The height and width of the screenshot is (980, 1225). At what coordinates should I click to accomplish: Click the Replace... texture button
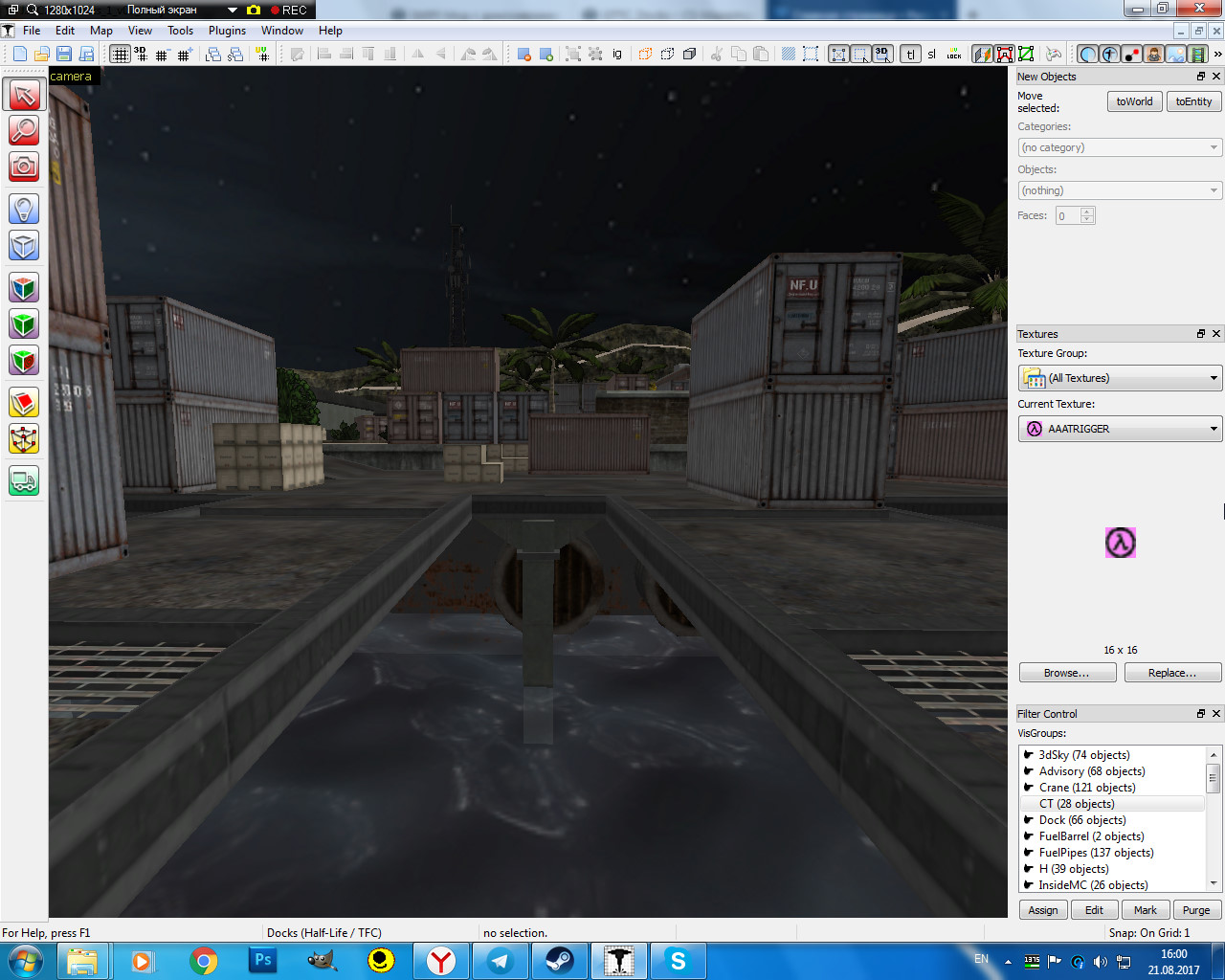1172,673
